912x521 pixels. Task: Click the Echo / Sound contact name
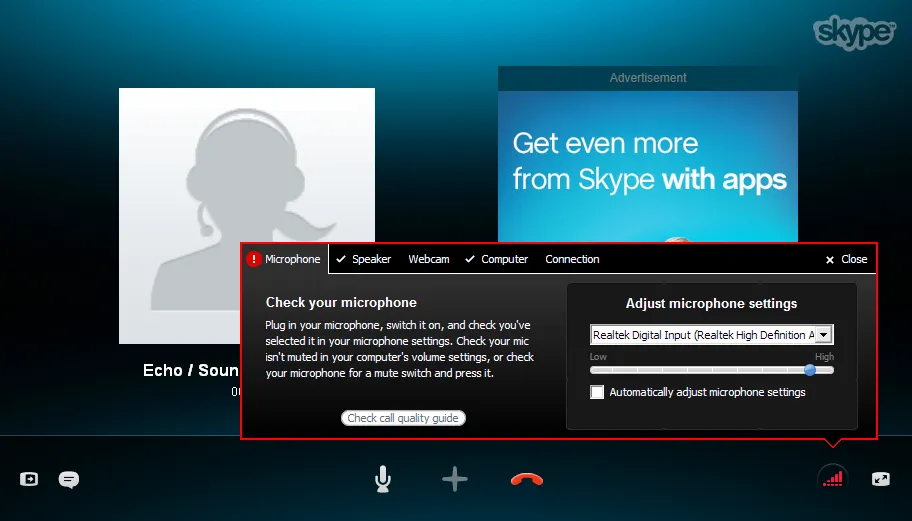pyautogui.click(x=191, y=370)
